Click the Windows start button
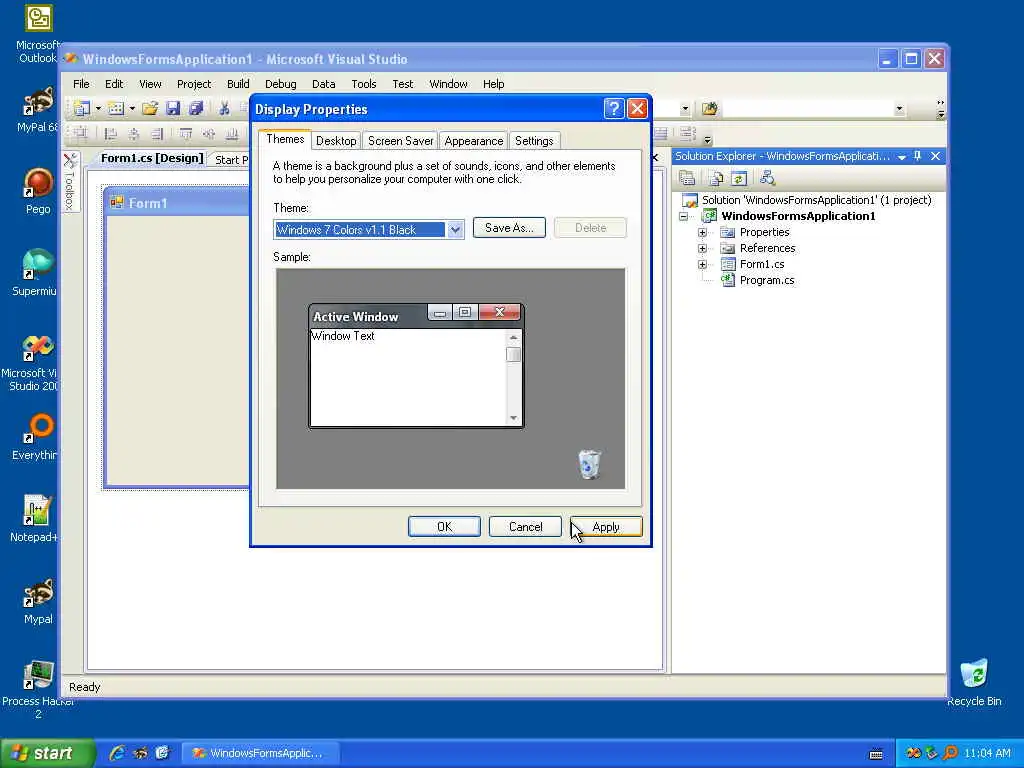The width and height of the screenshot is (1024, 768). [47, 753]
